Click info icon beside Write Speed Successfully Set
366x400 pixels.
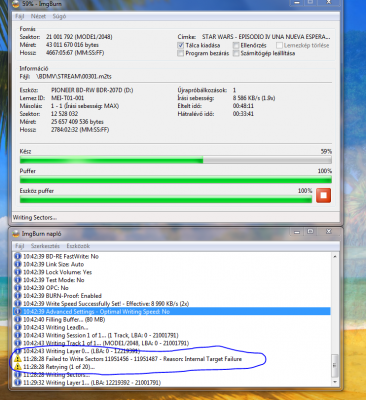pos(18,304)
